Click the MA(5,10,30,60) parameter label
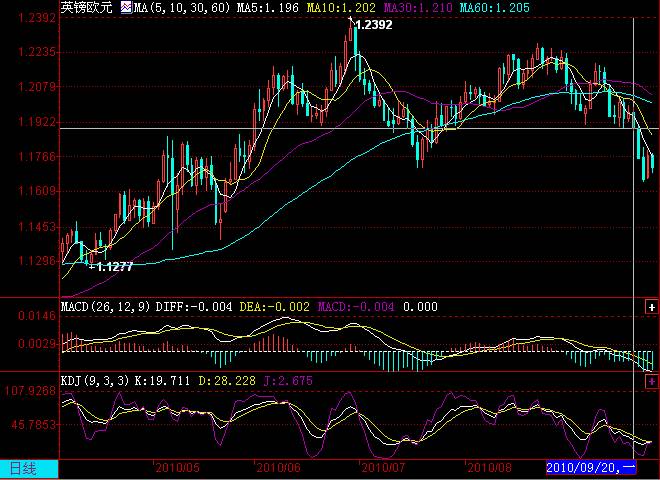Image resolution: width=660 pixels, height=480 pixels. (182, 8)
